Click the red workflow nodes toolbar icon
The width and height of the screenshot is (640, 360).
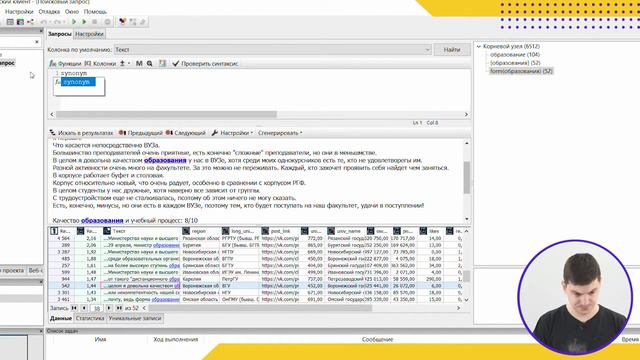tap(30, 22)
